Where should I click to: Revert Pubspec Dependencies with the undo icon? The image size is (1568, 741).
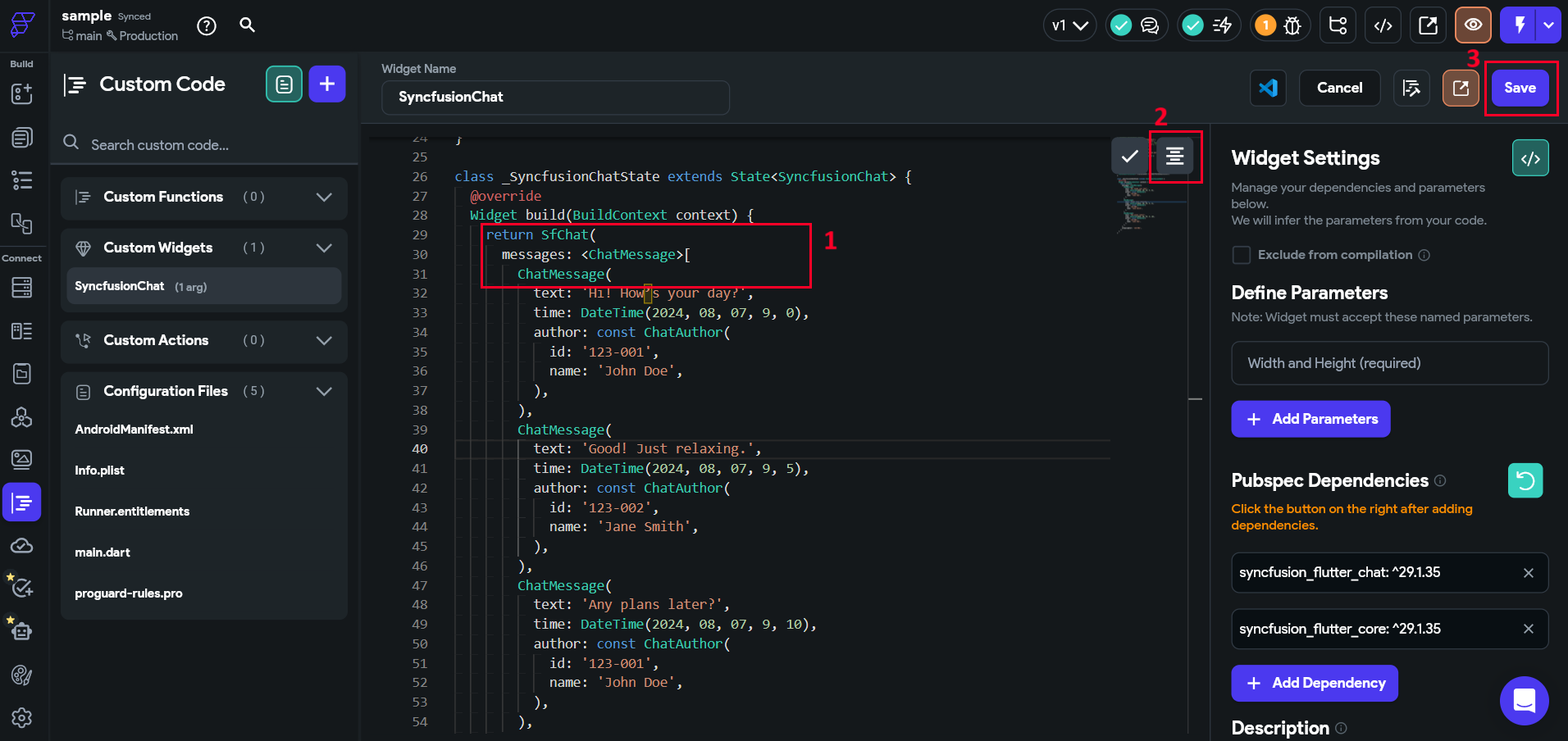coord(1525,480)
